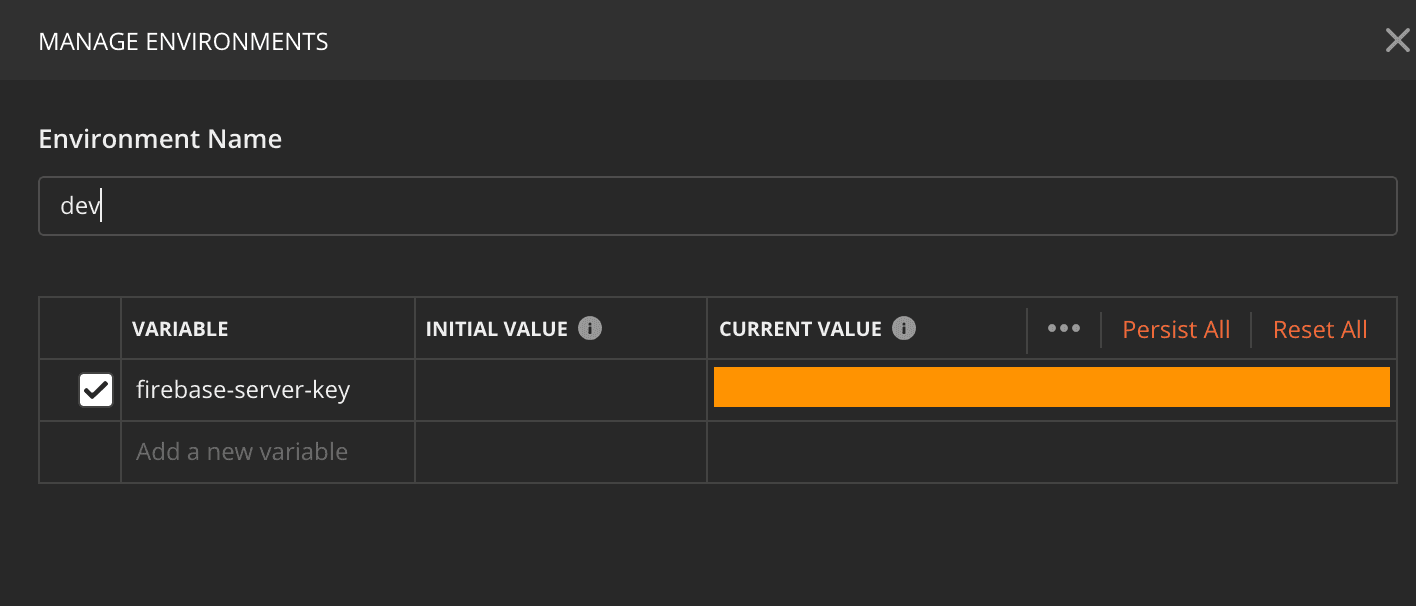Click the CURRENT VALUE column header text

pyautogui.click(x=800, y=329)
